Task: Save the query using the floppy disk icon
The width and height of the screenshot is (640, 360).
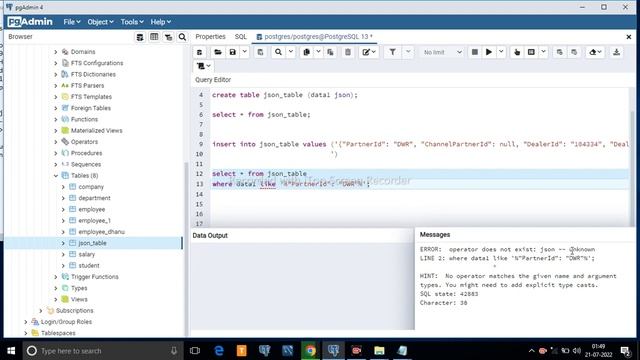Action: pyautogui.click(x=233, y=52)
